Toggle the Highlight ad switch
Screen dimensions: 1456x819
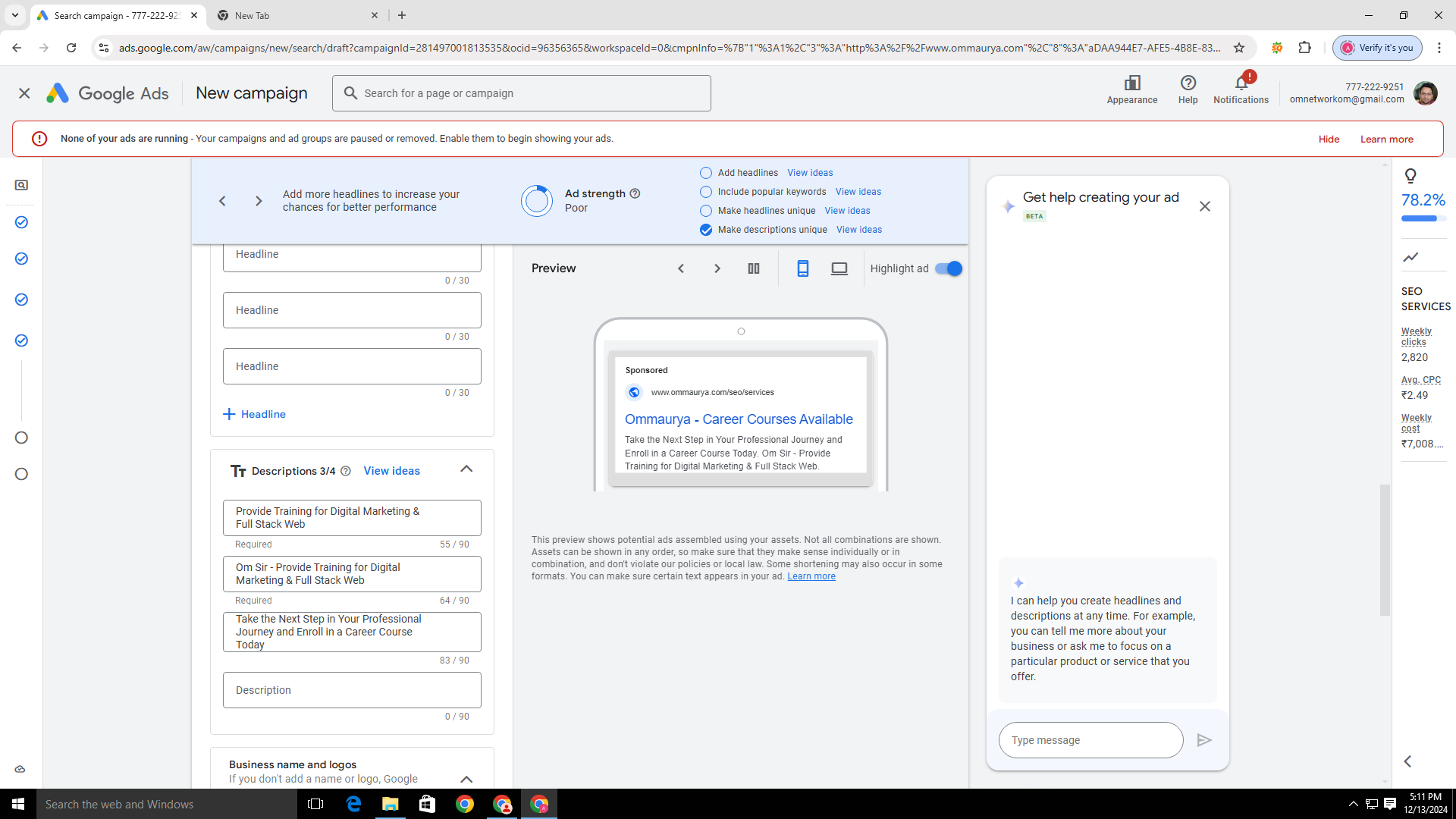coord(949,268)
